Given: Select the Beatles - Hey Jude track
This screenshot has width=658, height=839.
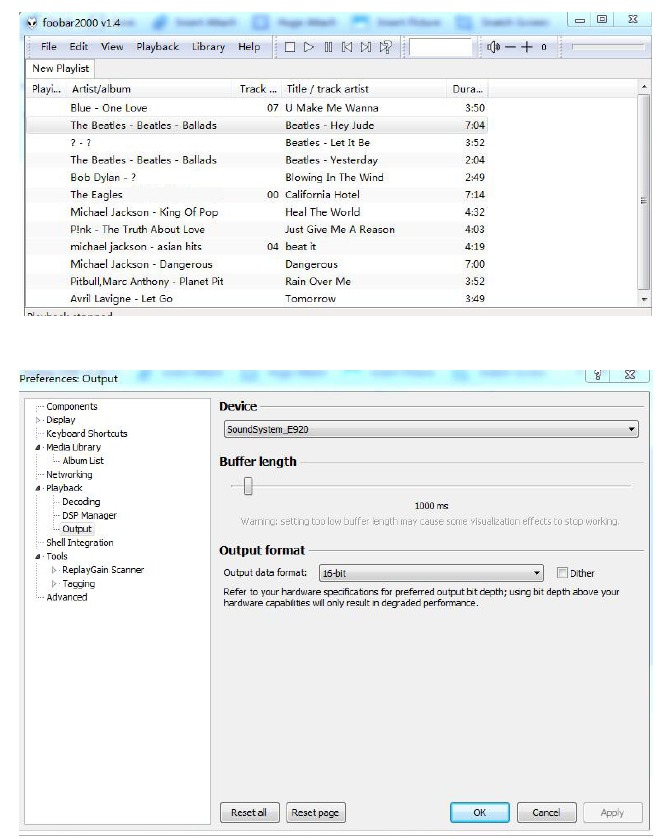Looking at the screenshot, I should click(x=256, y=125).
